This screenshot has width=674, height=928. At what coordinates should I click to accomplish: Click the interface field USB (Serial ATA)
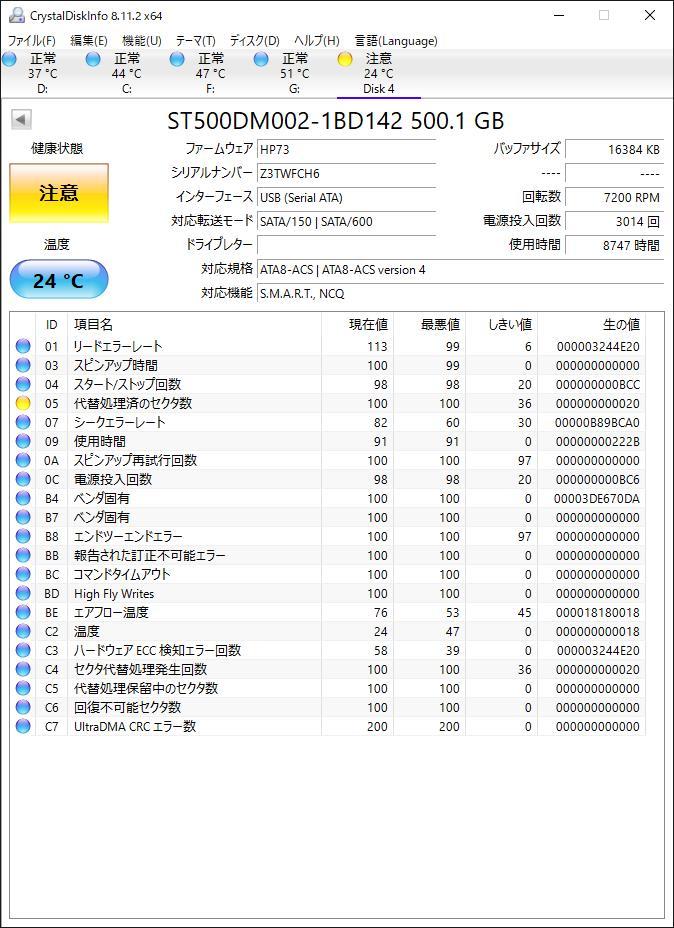pos(346,197)
